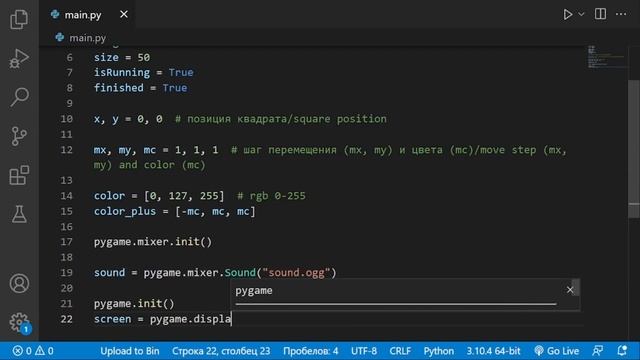
Task: Click the feedback icon in status bar
Action: point(598,351)
